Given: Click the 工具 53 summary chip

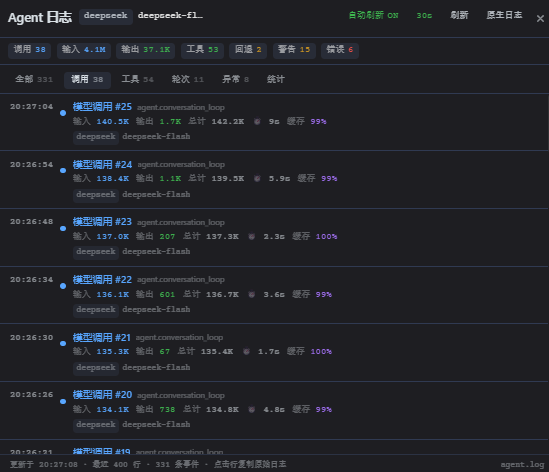Looking at the screenshot, I should click(x=202, y=50).
